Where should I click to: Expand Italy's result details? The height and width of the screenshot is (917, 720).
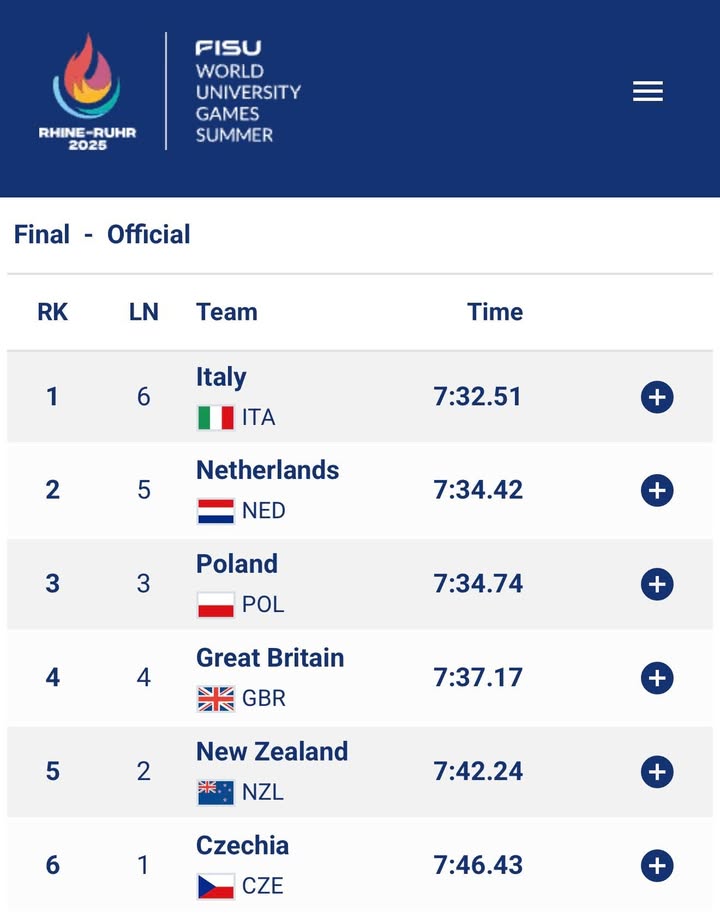point(657,397)
